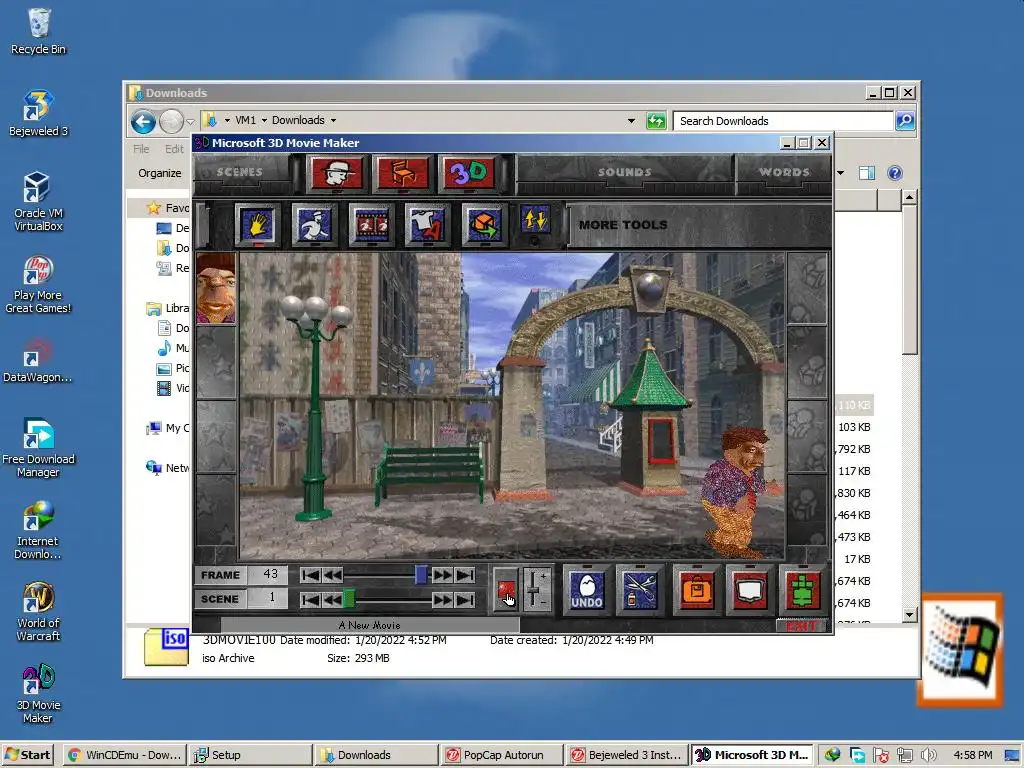Click the green Refresh button in Downloads
Image resolution: width=1024 pixels, height=768 pixels.
[x=656, y=121]
